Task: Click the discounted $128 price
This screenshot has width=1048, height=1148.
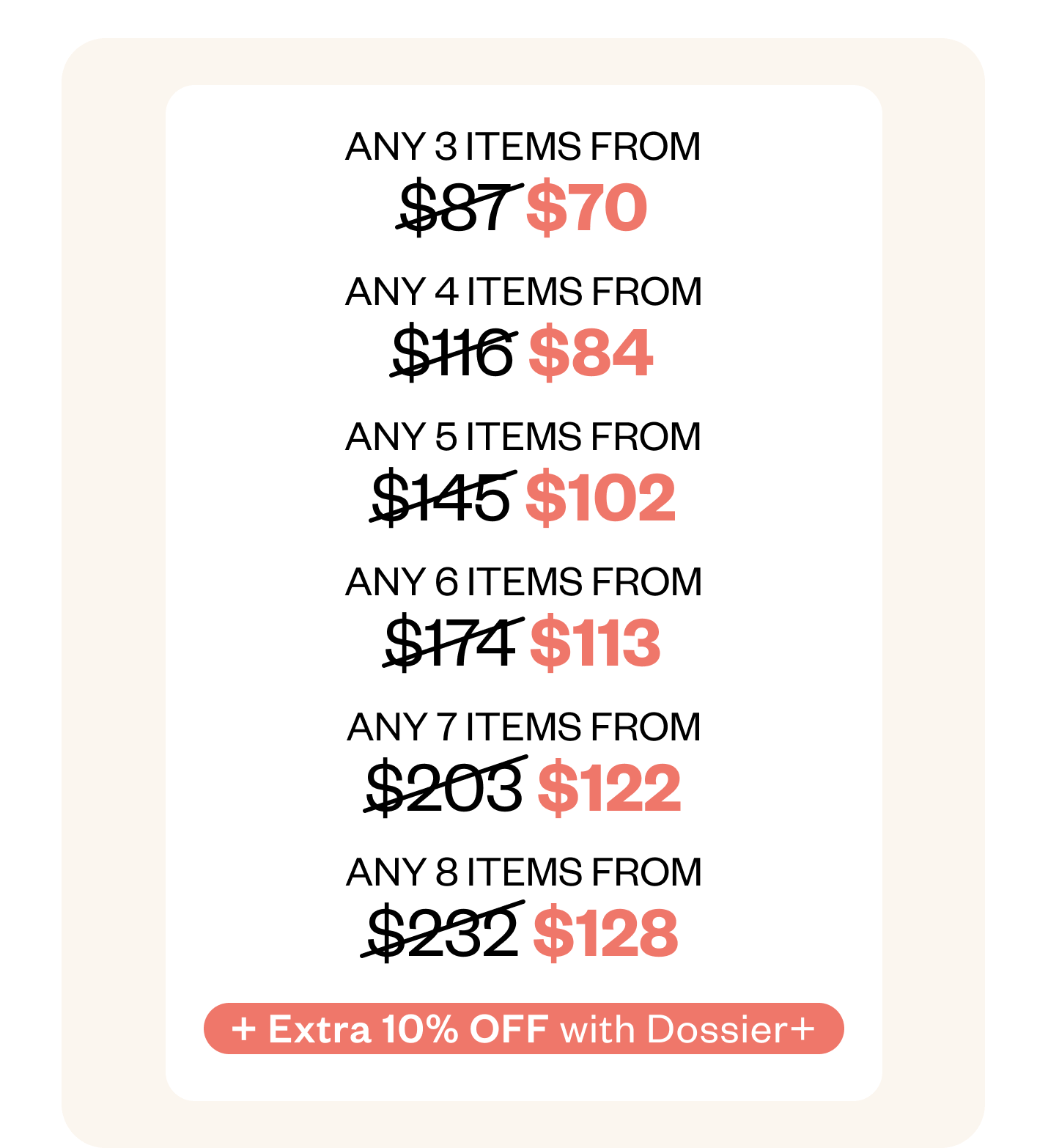Action: (x=605, y=934)
